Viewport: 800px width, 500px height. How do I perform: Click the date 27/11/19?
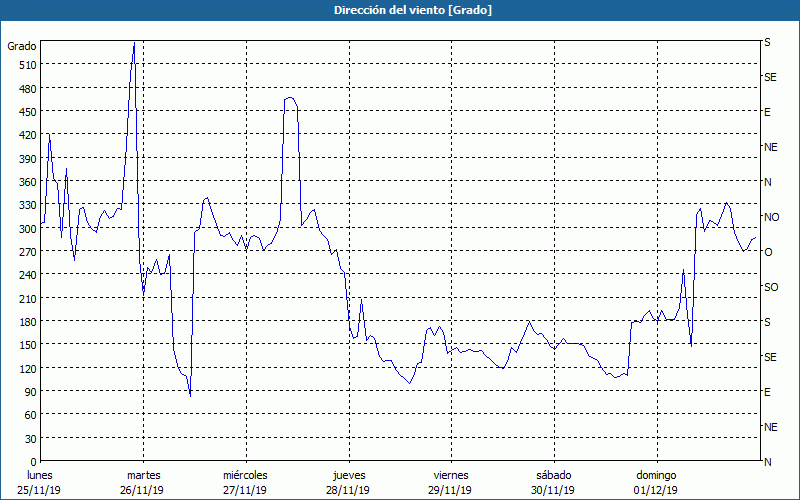click(244, 490)
